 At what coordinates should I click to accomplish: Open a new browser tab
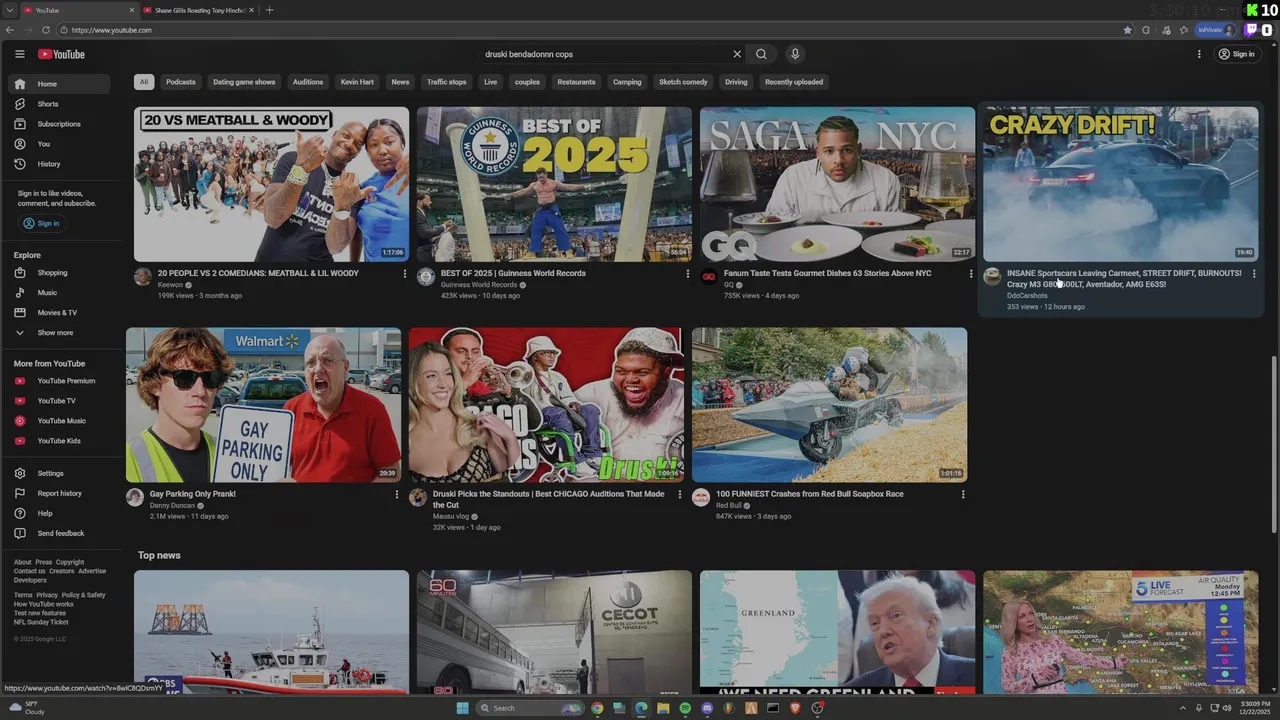point(269,10)
